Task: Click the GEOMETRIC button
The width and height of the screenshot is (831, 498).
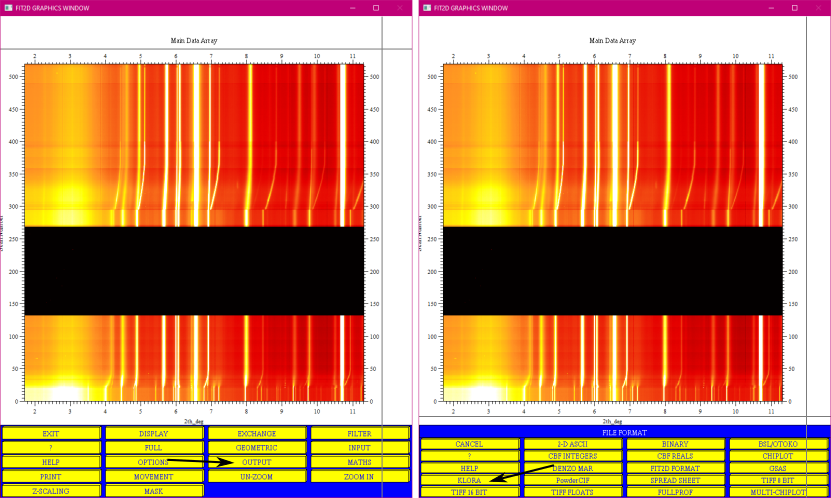Action: pyautogui.click(x=257, y=448)
